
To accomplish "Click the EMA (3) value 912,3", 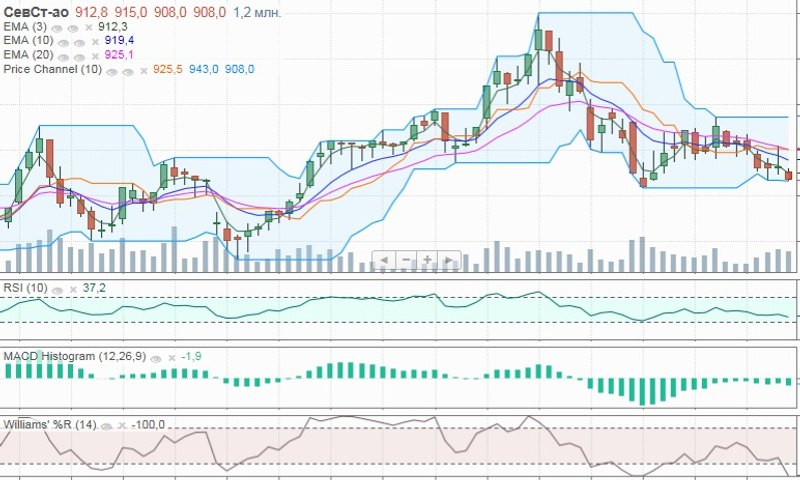I will (x=113, y=27).
